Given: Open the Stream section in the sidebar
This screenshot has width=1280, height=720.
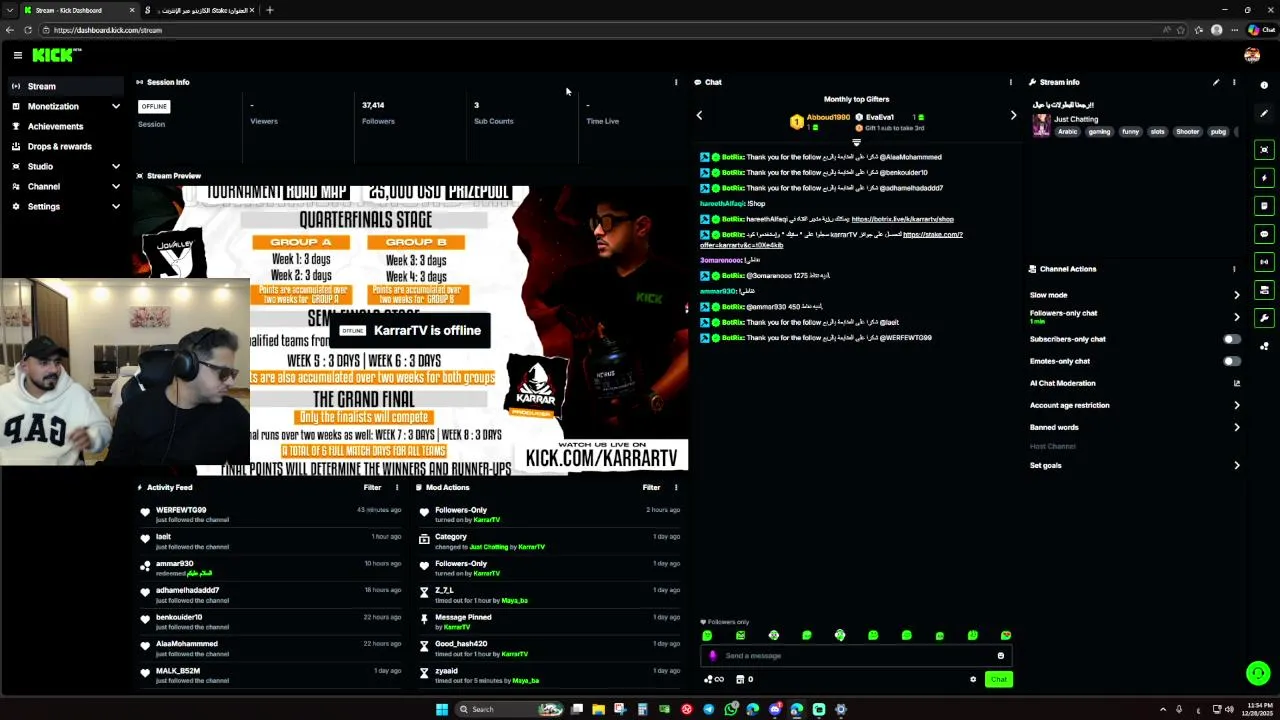Looking at the screenshot, I should pos(66,86).
